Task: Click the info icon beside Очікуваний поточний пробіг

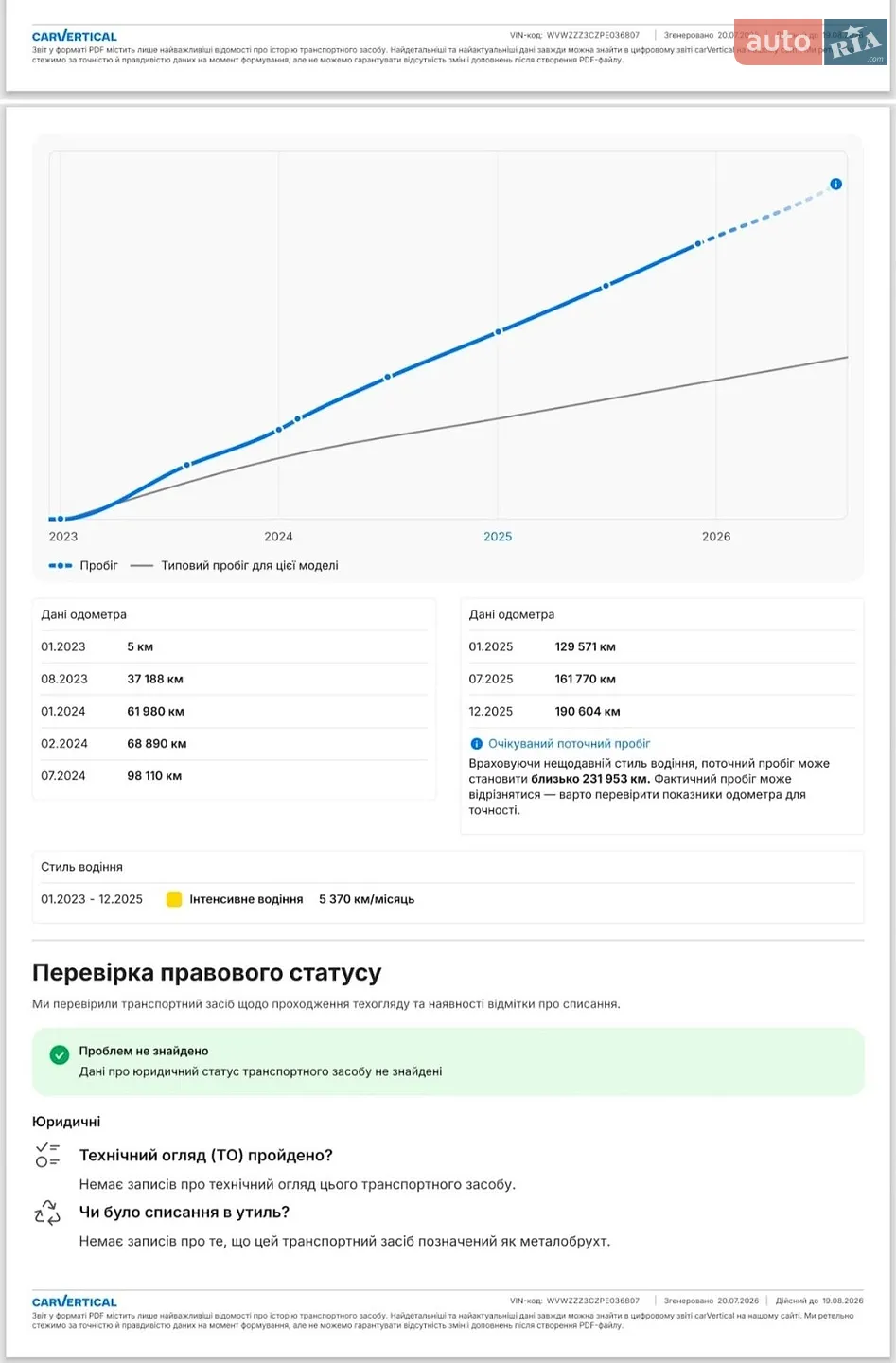Action: pos(476,744)
